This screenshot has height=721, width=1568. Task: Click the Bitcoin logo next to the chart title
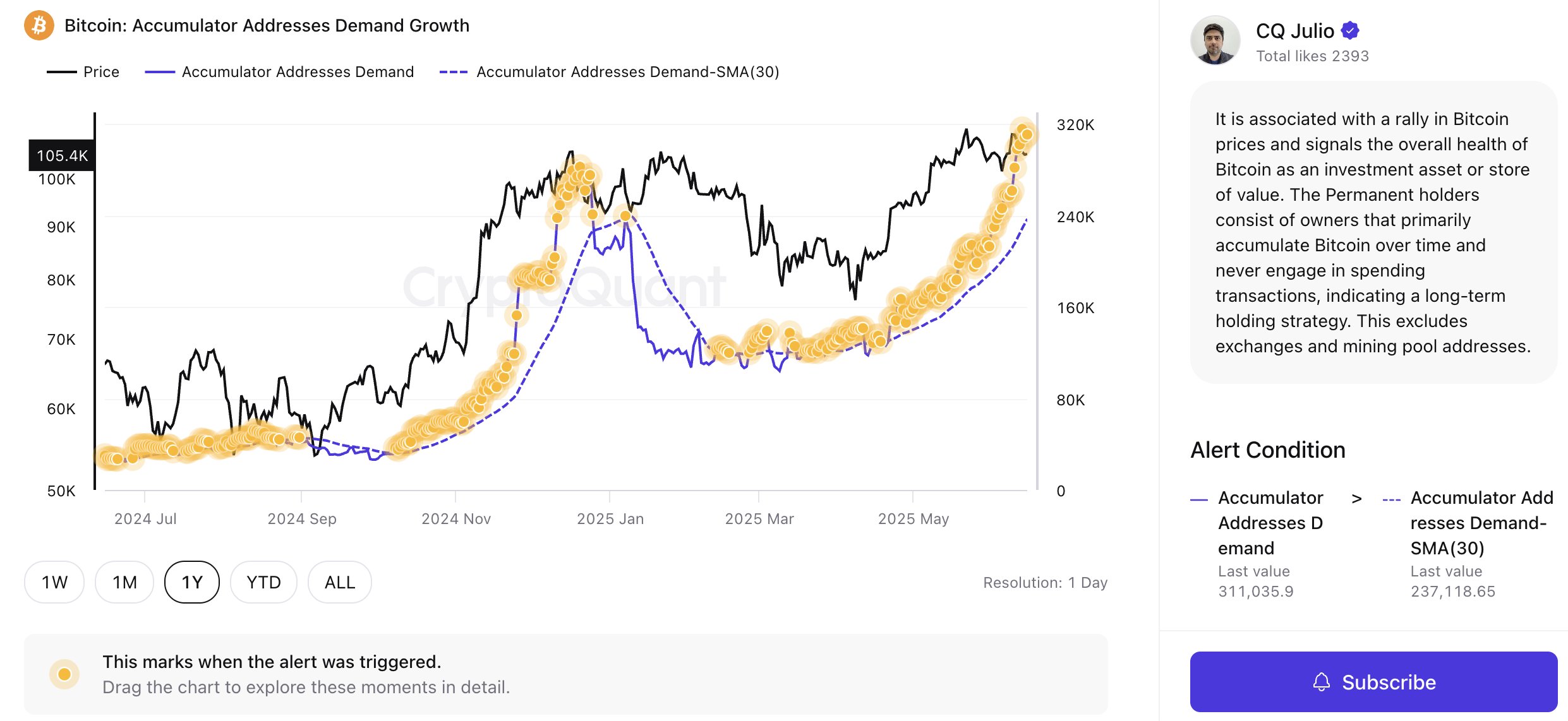click(x=38, y=26)
